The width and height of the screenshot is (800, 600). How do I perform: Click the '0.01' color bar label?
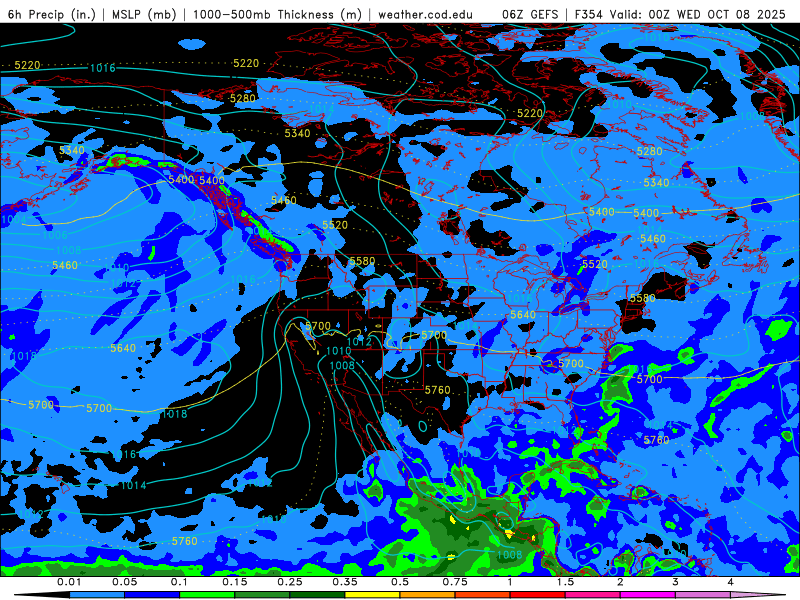click(69, 582)
